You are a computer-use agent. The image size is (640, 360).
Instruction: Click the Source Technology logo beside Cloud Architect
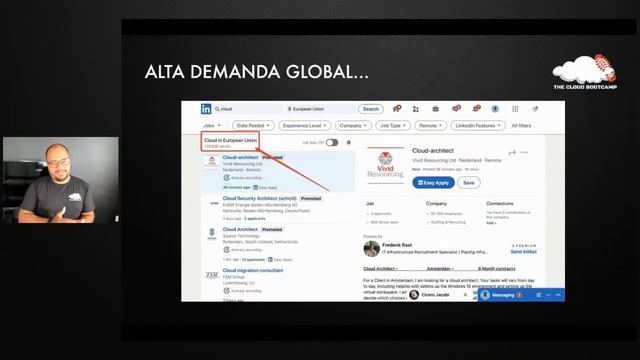coord(212,234)
